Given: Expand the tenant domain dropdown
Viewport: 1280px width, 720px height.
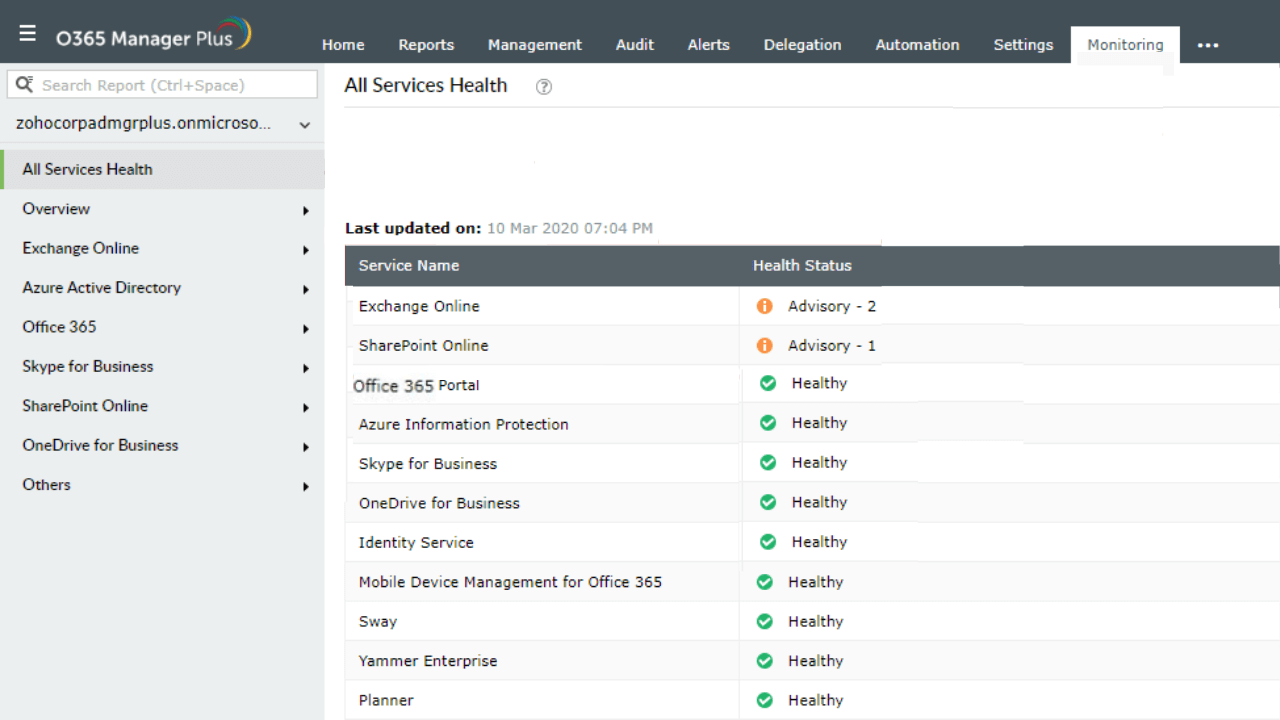Looking at the screenshot, I should pos(305,125).
